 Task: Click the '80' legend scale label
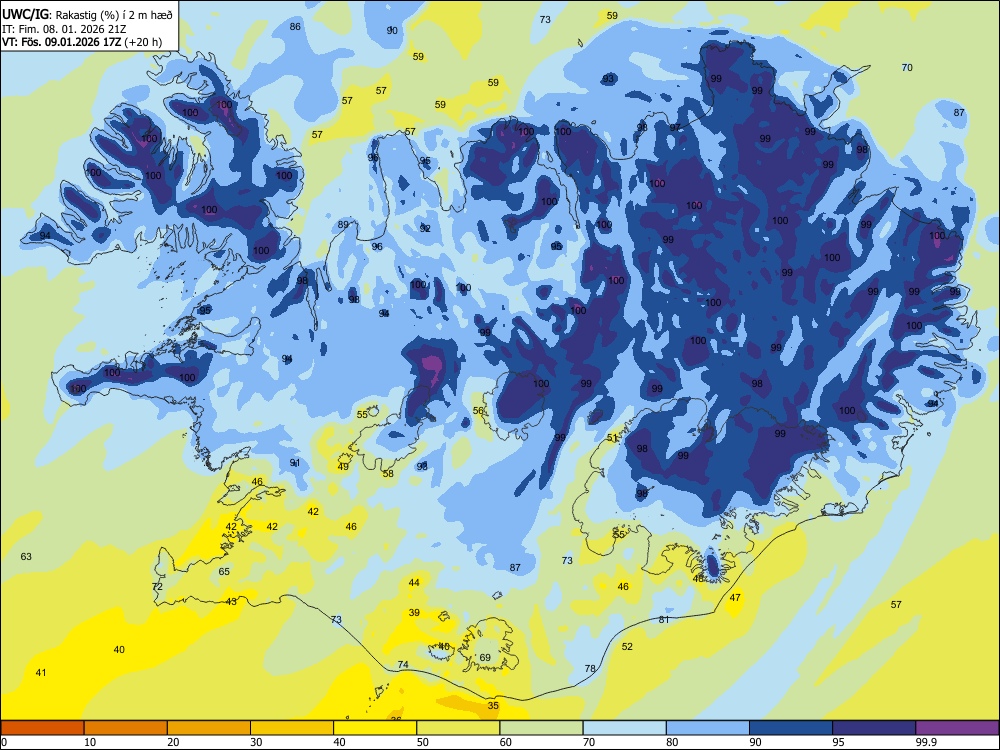click(672, 742)
